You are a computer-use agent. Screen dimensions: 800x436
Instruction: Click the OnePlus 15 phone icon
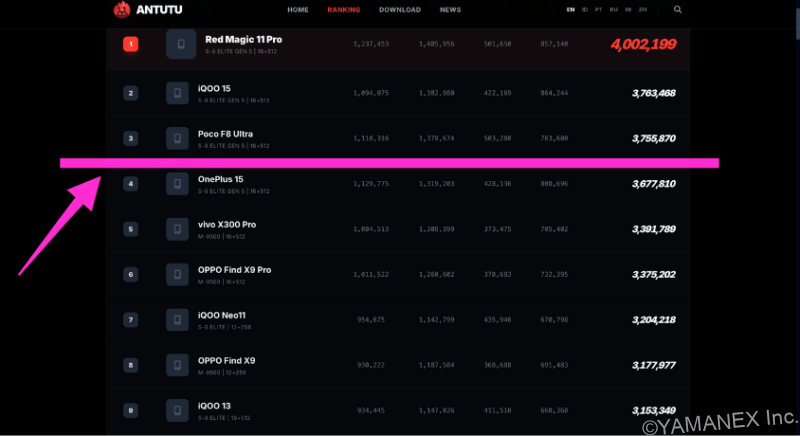[178, 184]
